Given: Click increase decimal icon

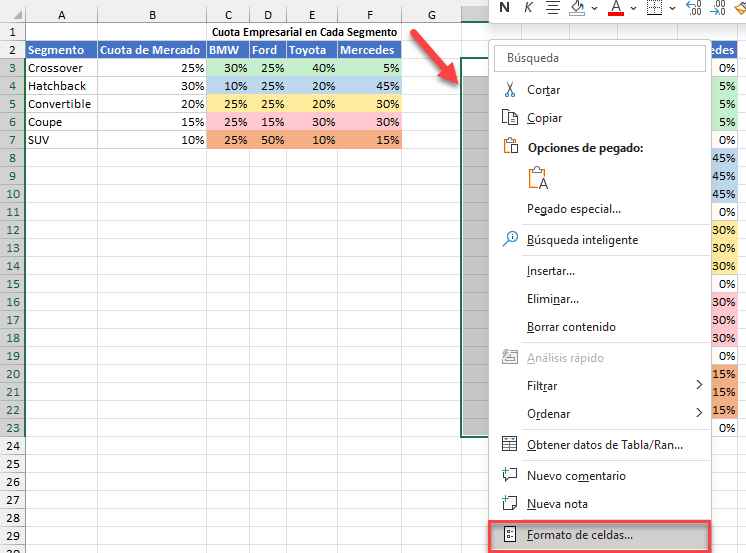Looking at the screenshot, I should click(x=694, y=7).
